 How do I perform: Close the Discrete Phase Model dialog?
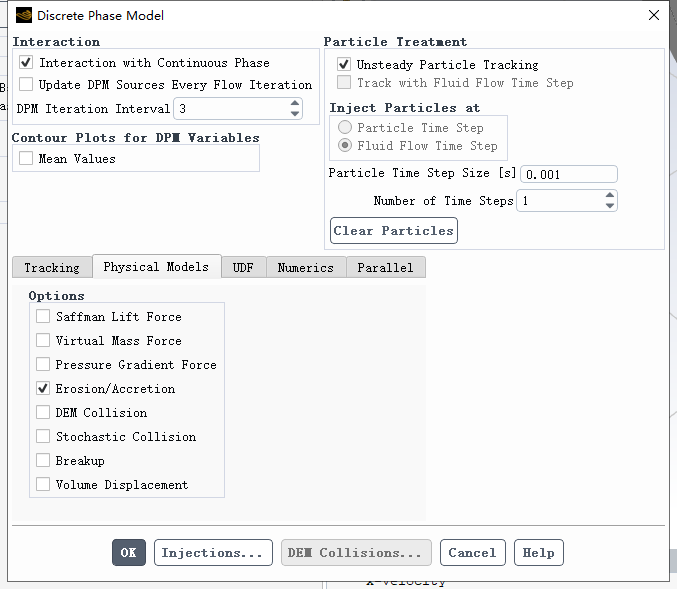tap(654, 15)
